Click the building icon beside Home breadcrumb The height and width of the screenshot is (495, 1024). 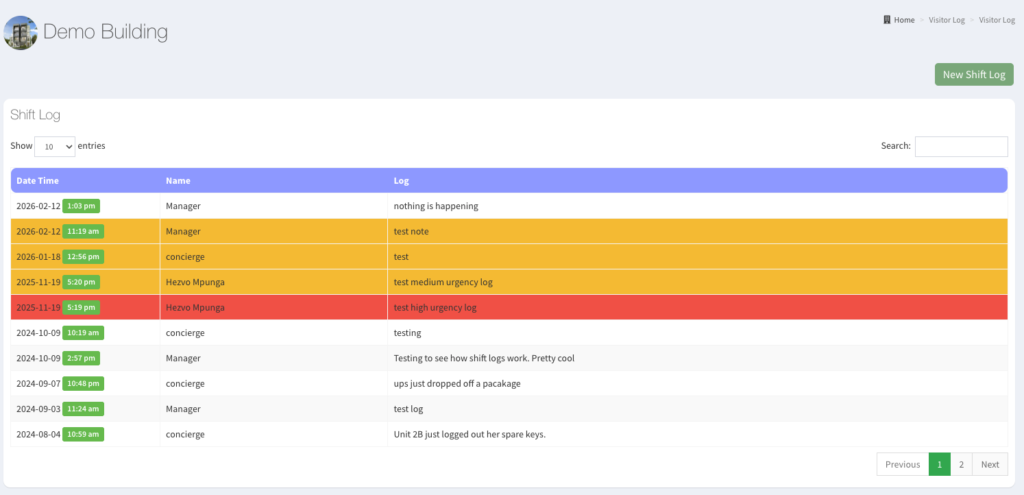point(887,20)
